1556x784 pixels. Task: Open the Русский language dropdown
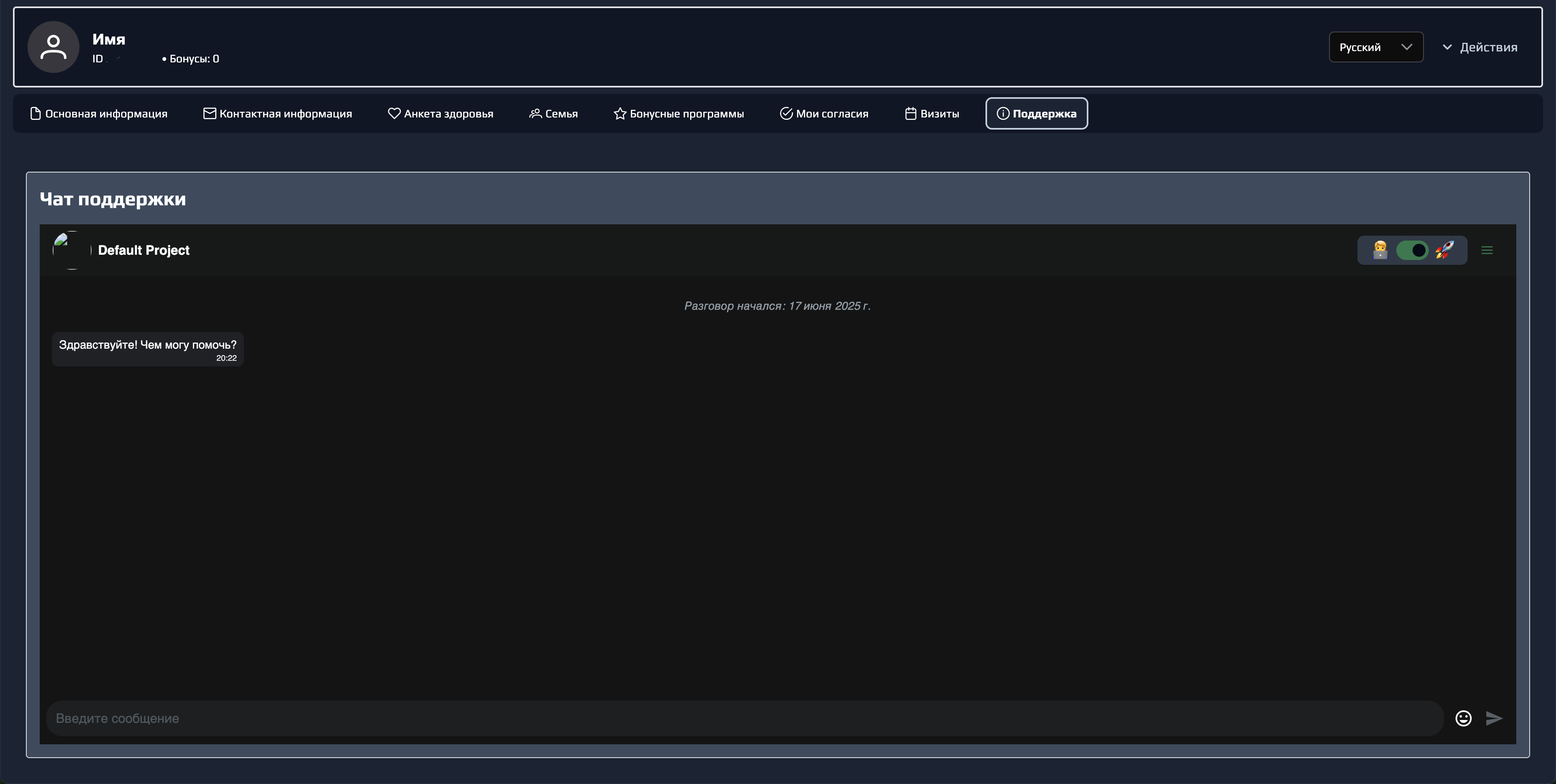pyautogui.click(x=1375, y=47)
